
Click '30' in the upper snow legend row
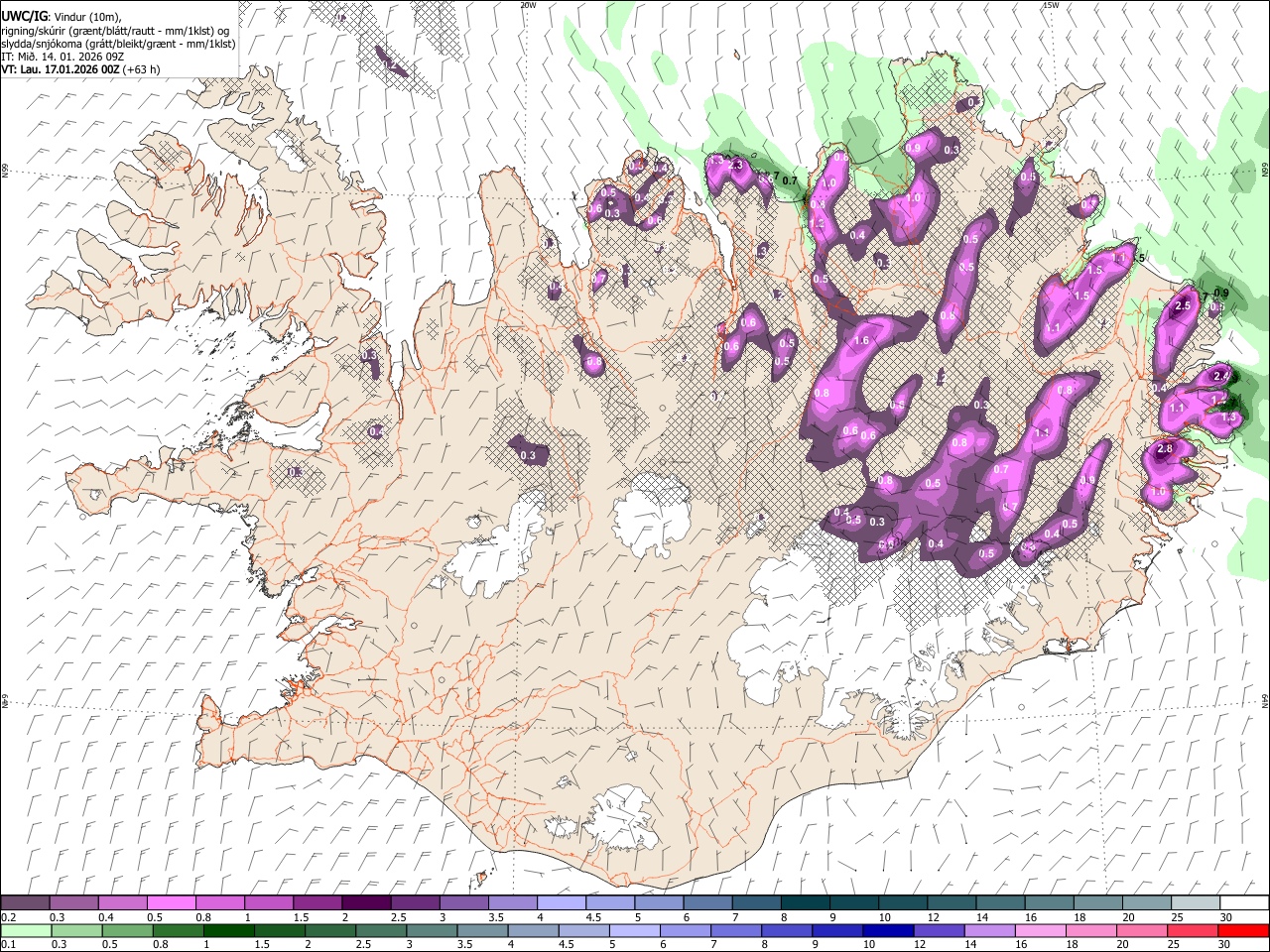tap(1225, 918)
